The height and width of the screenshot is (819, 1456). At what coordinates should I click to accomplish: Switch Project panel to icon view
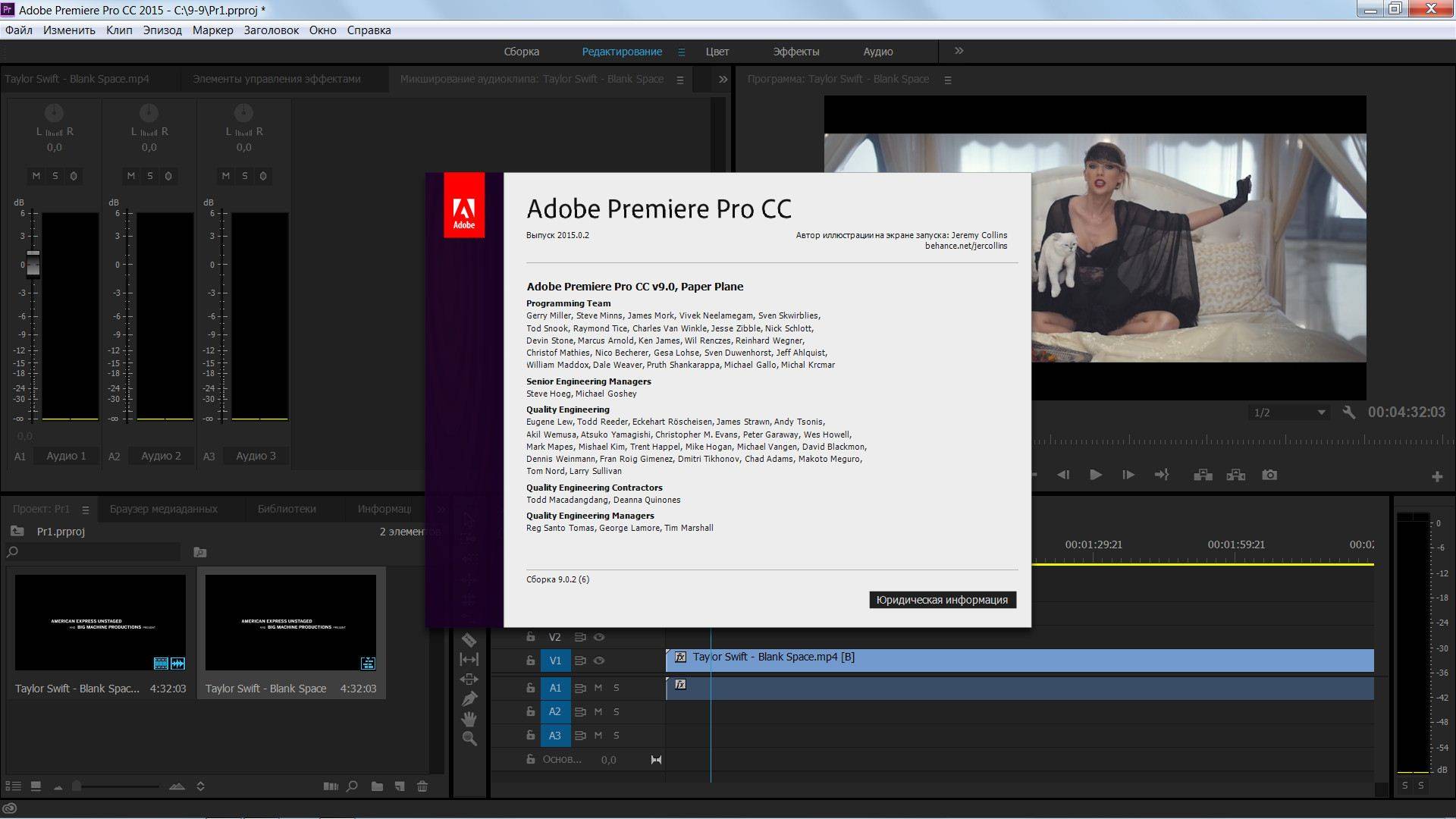pyautogui.click(x=36, y=786)
